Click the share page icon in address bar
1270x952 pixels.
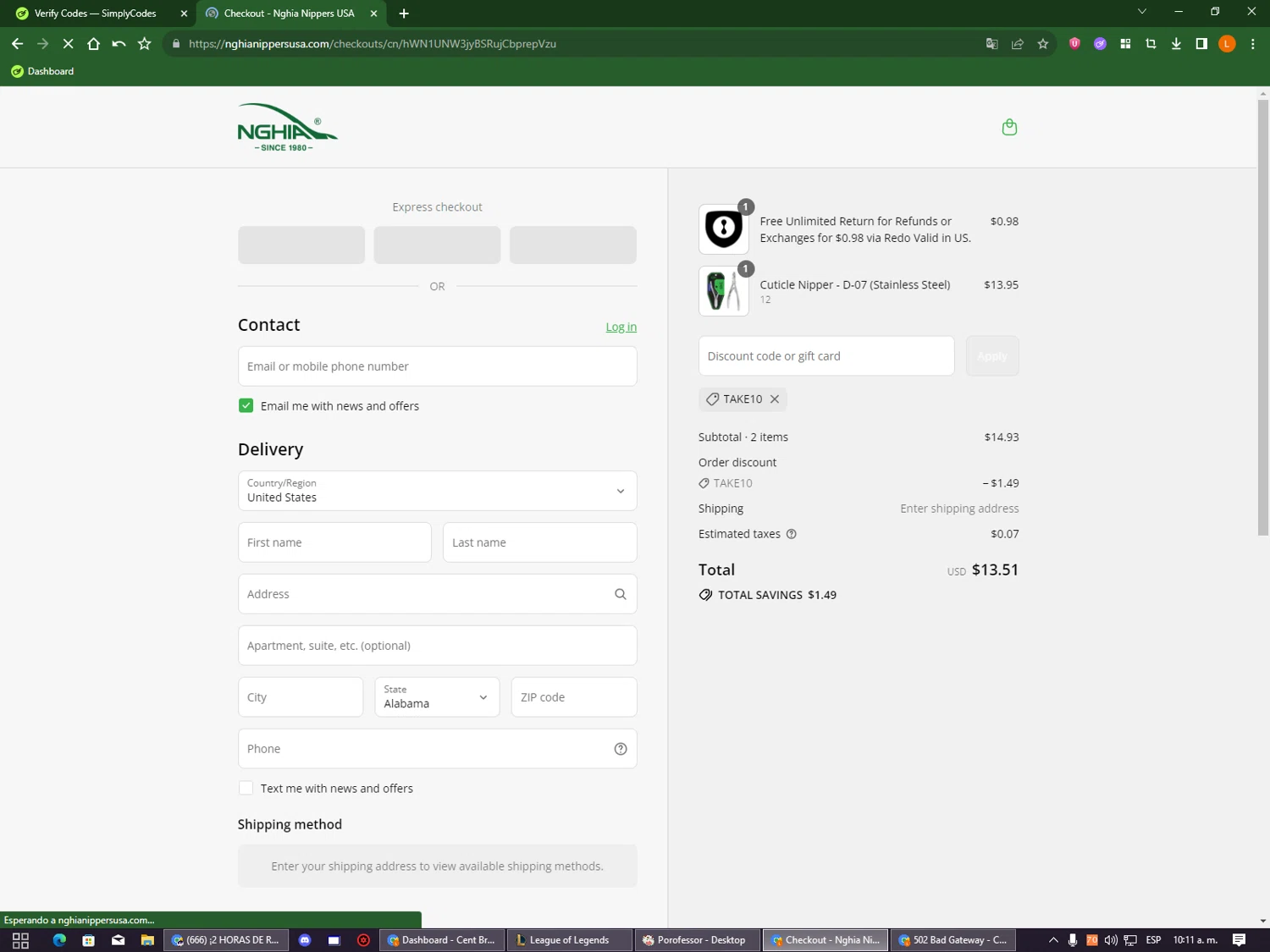1018,44
